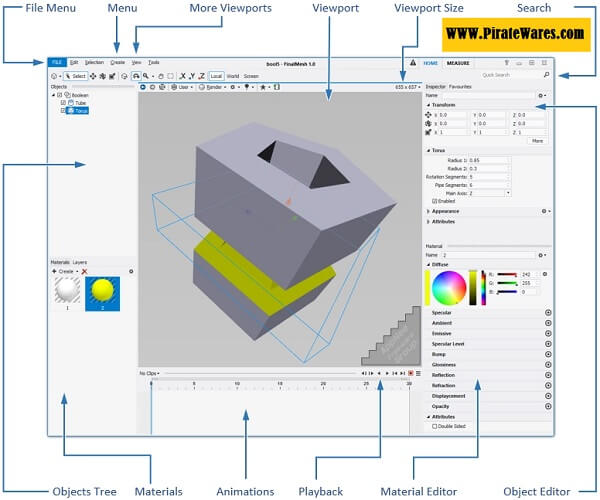Open the Main Axis dropdown
Viewport: 600px width, 500px height.
tap(508, 192)
